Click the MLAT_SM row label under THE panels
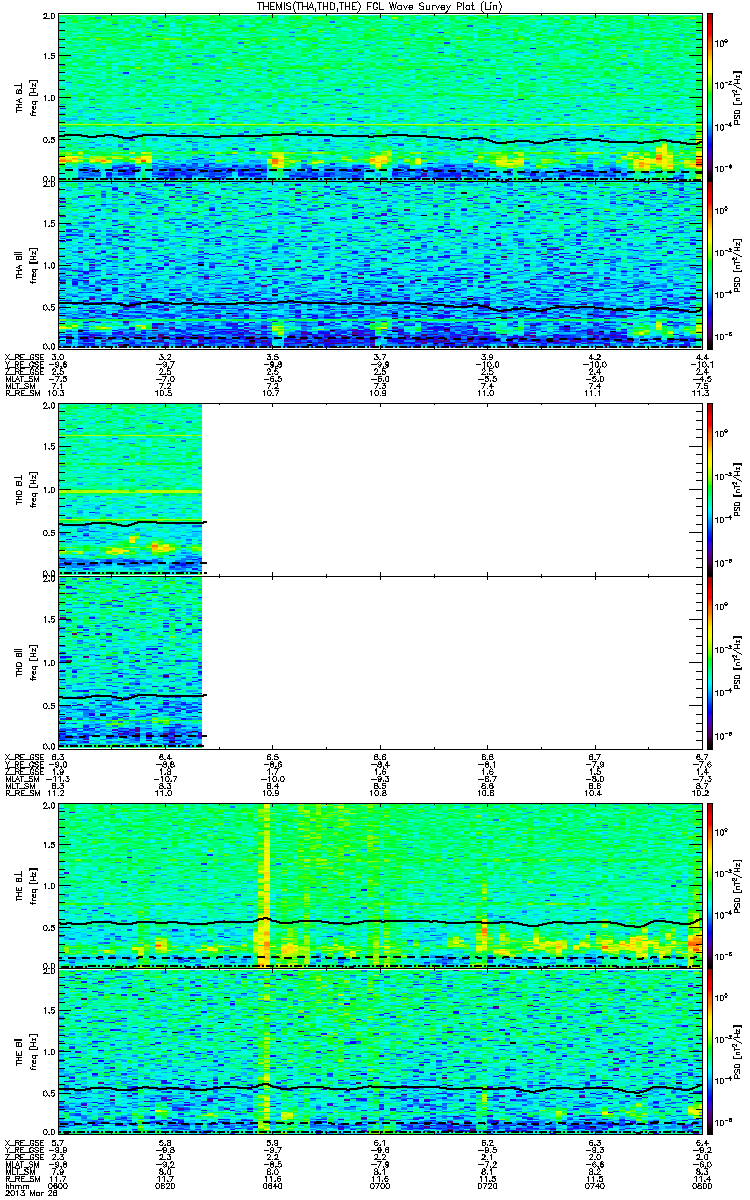The image size is (750, 1200). [x=22, y=1165]
